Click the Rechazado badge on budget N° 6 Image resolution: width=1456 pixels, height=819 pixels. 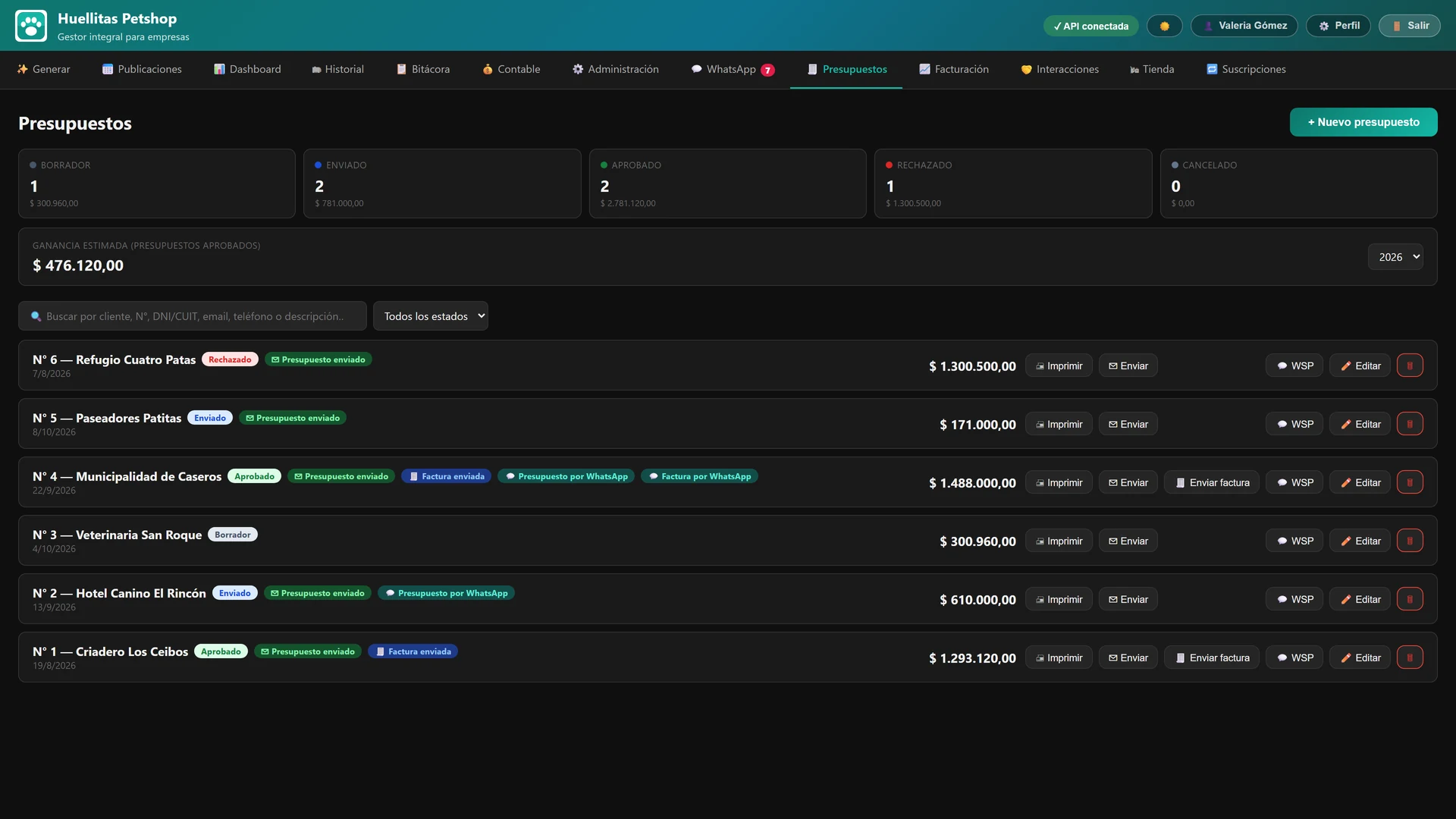(230, 359)
